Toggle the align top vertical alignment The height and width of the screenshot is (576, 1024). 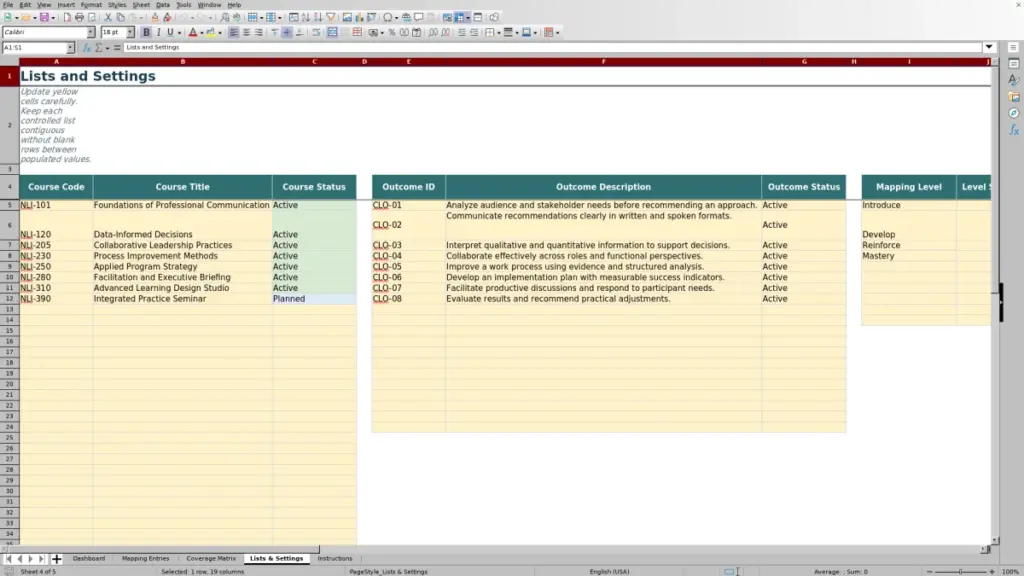(x=275, y=33)
